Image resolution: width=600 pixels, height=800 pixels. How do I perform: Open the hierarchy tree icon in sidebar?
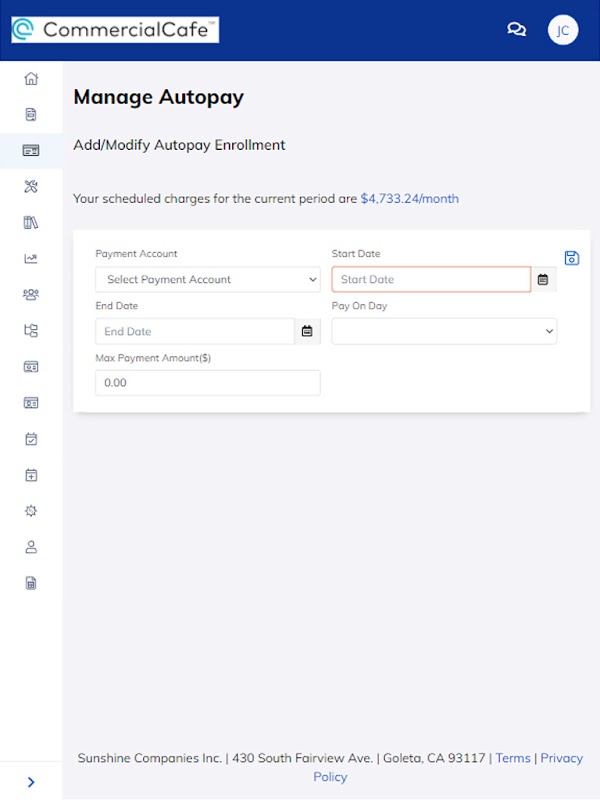pyautogui.click(x=31, y=330)
